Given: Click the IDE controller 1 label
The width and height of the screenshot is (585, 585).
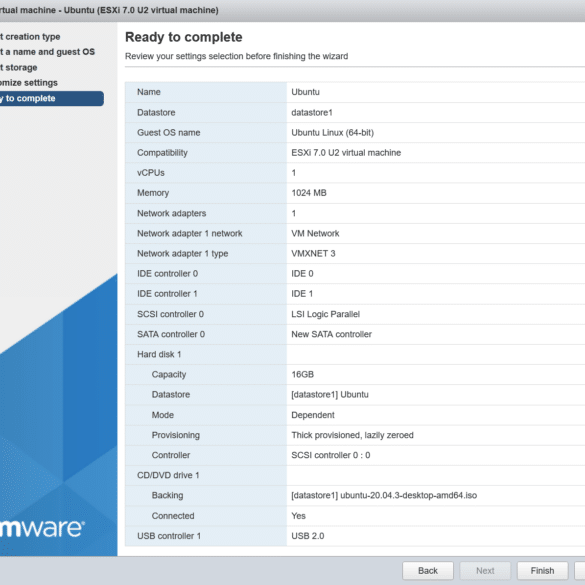Looking at the screenshot, I should coord(167,294).
